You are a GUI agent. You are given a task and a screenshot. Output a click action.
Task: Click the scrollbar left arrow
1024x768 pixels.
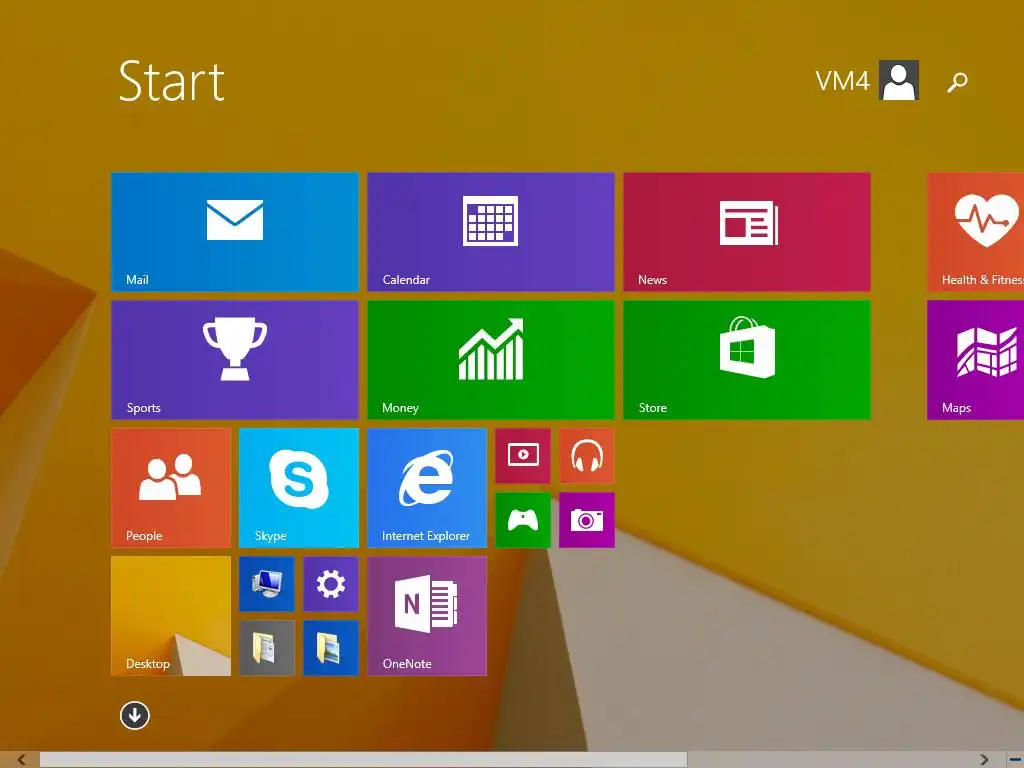22,760
